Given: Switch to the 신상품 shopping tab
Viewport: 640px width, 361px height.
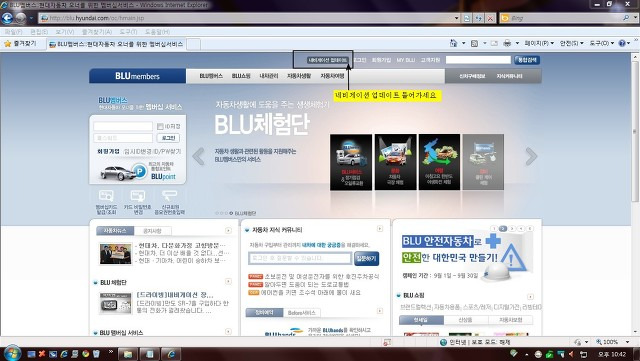Looking at the screenshot, I should 465,320.
